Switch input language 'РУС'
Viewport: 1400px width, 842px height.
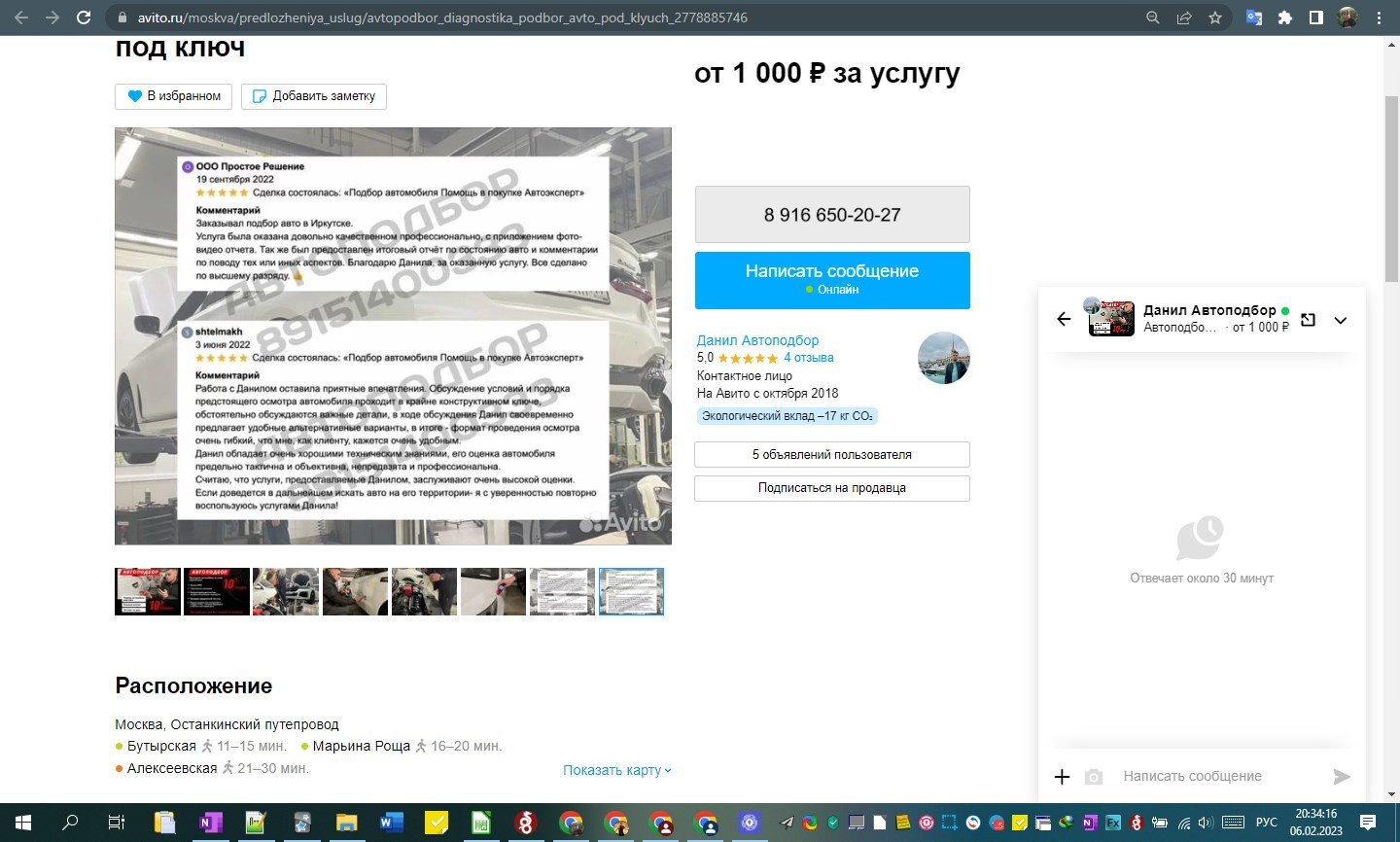pyautogui.click(x=1266, y=823)
